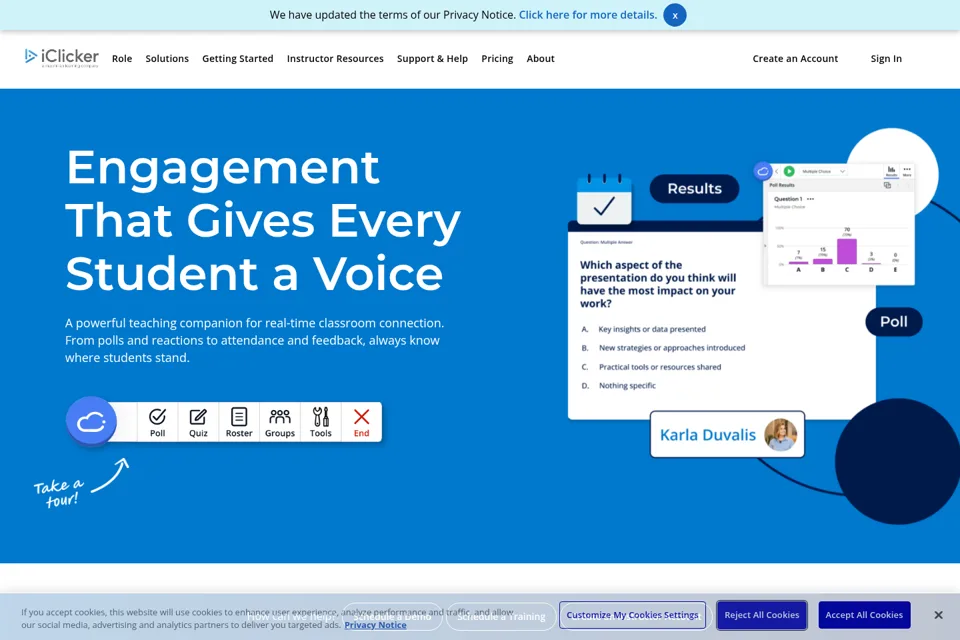Select the Poll toolbar icon
The height and width of the screenshot is (640, 960).
pyautogui.click(x=157, y=422)
